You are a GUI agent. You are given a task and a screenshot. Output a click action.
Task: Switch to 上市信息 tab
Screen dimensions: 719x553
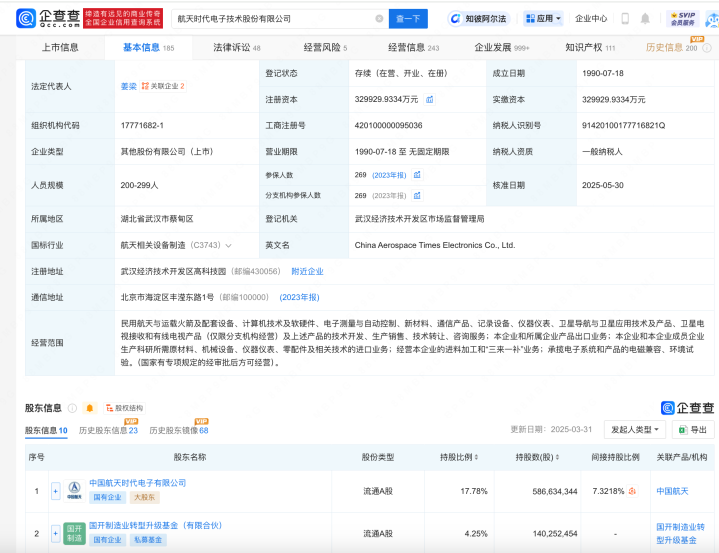pyautogui.click(x=60, y=48)
